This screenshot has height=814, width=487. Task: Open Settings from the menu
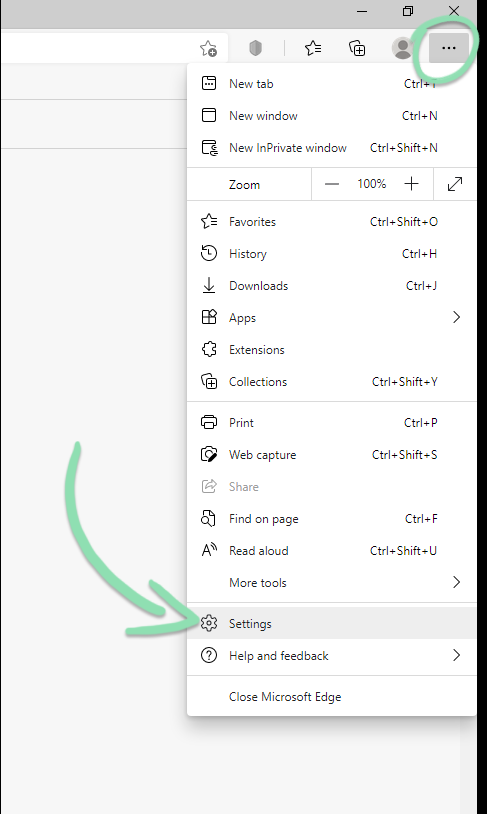(331, 623)
